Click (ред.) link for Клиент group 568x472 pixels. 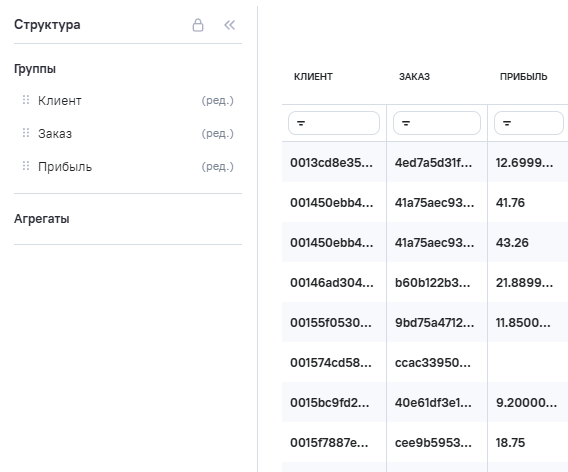(x=217, y=100)
